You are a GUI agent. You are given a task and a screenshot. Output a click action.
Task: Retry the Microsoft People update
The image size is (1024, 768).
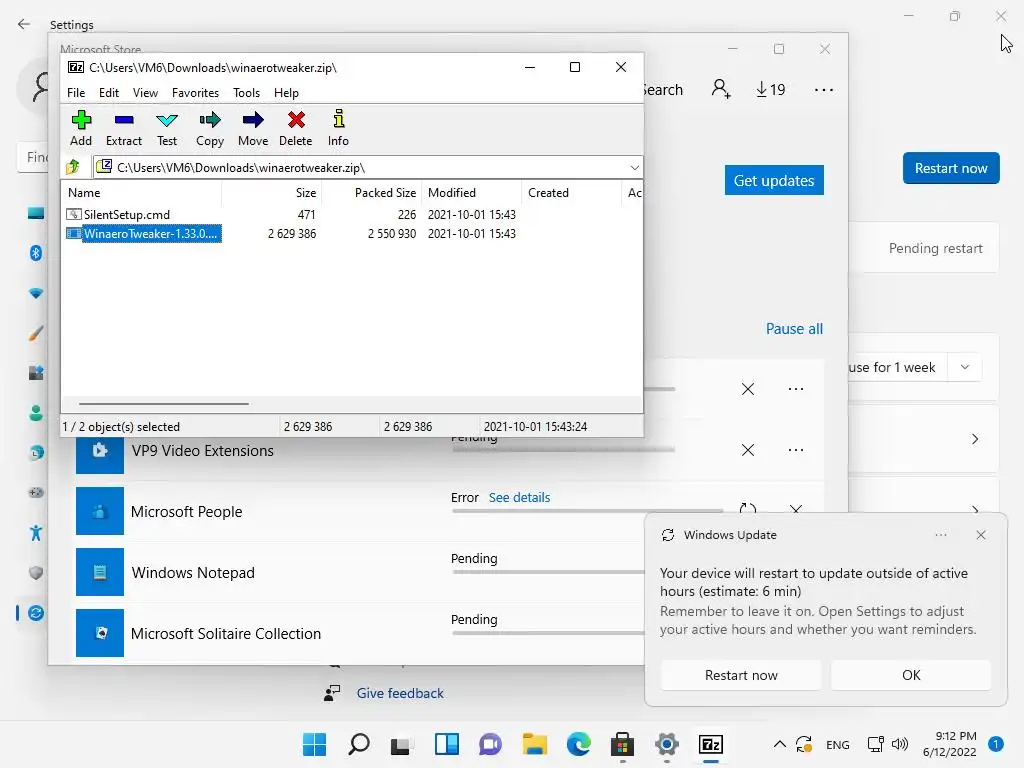point(748,507)
